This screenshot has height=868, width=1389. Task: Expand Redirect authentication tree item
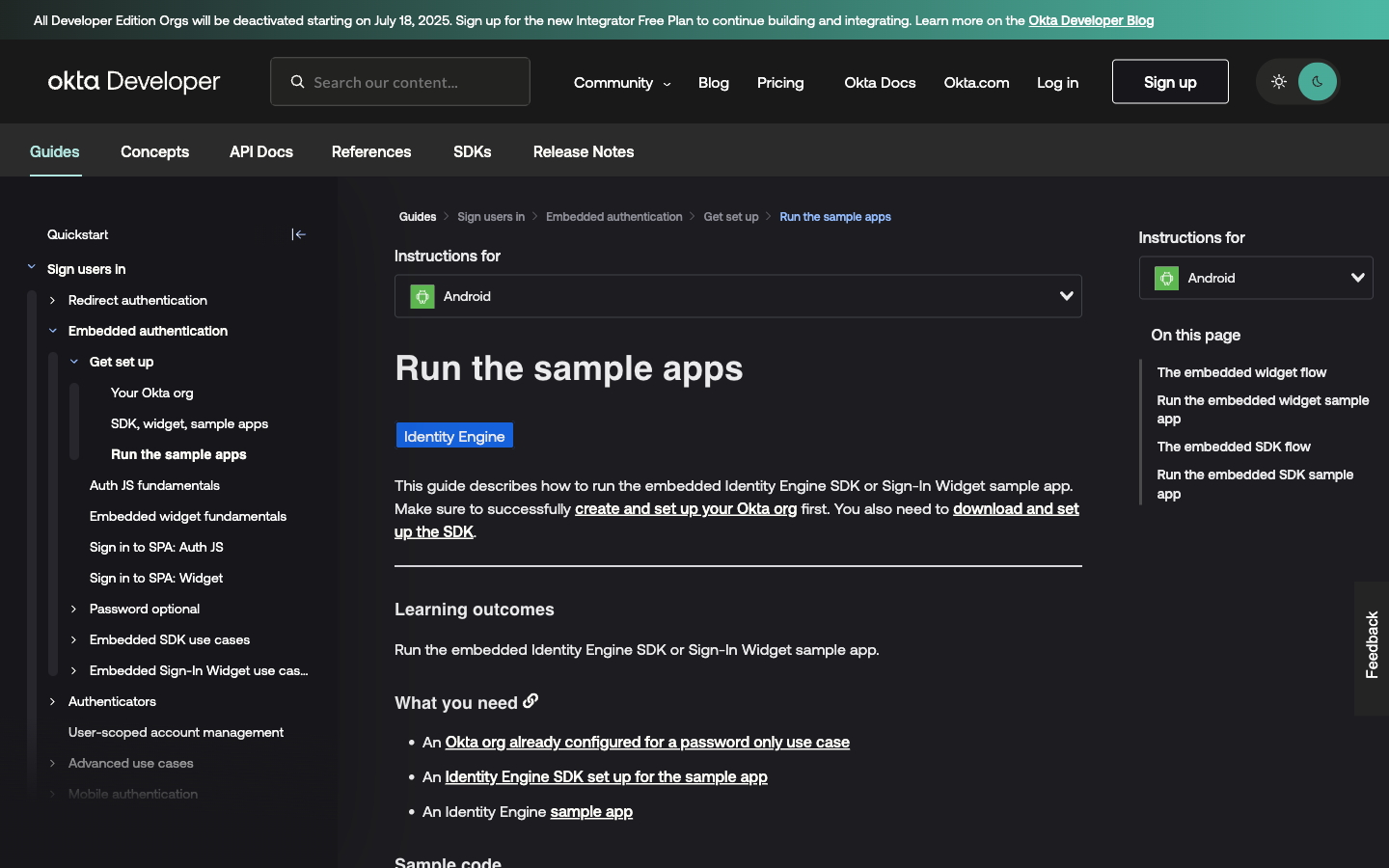coord(53,300)
